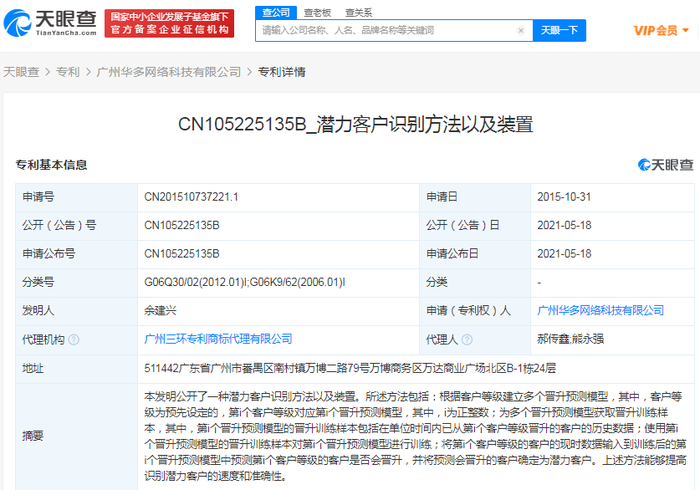Select application date 2015-10-31

[x=564, y=197]
